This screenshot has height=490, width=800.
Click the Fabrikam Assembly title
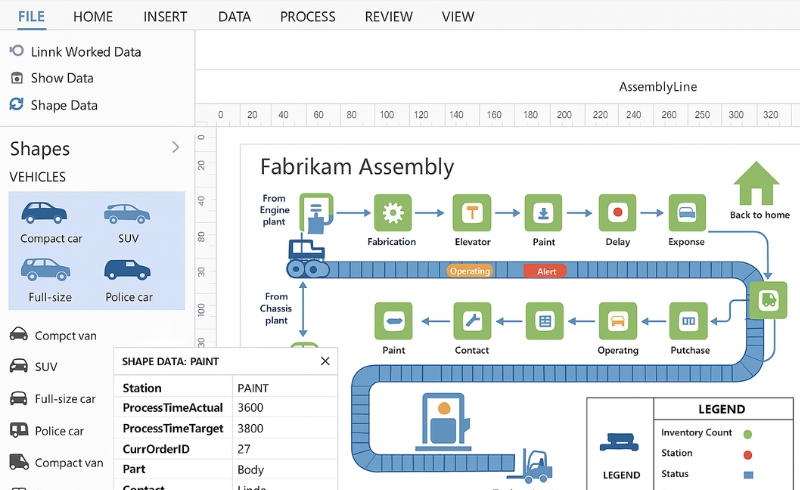[x=357, y=167]
